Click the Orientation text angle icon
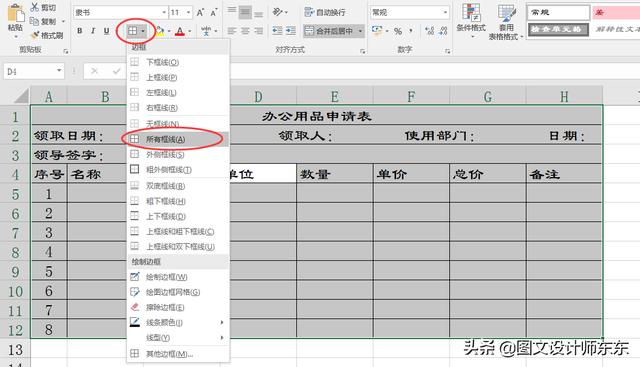 278,12
